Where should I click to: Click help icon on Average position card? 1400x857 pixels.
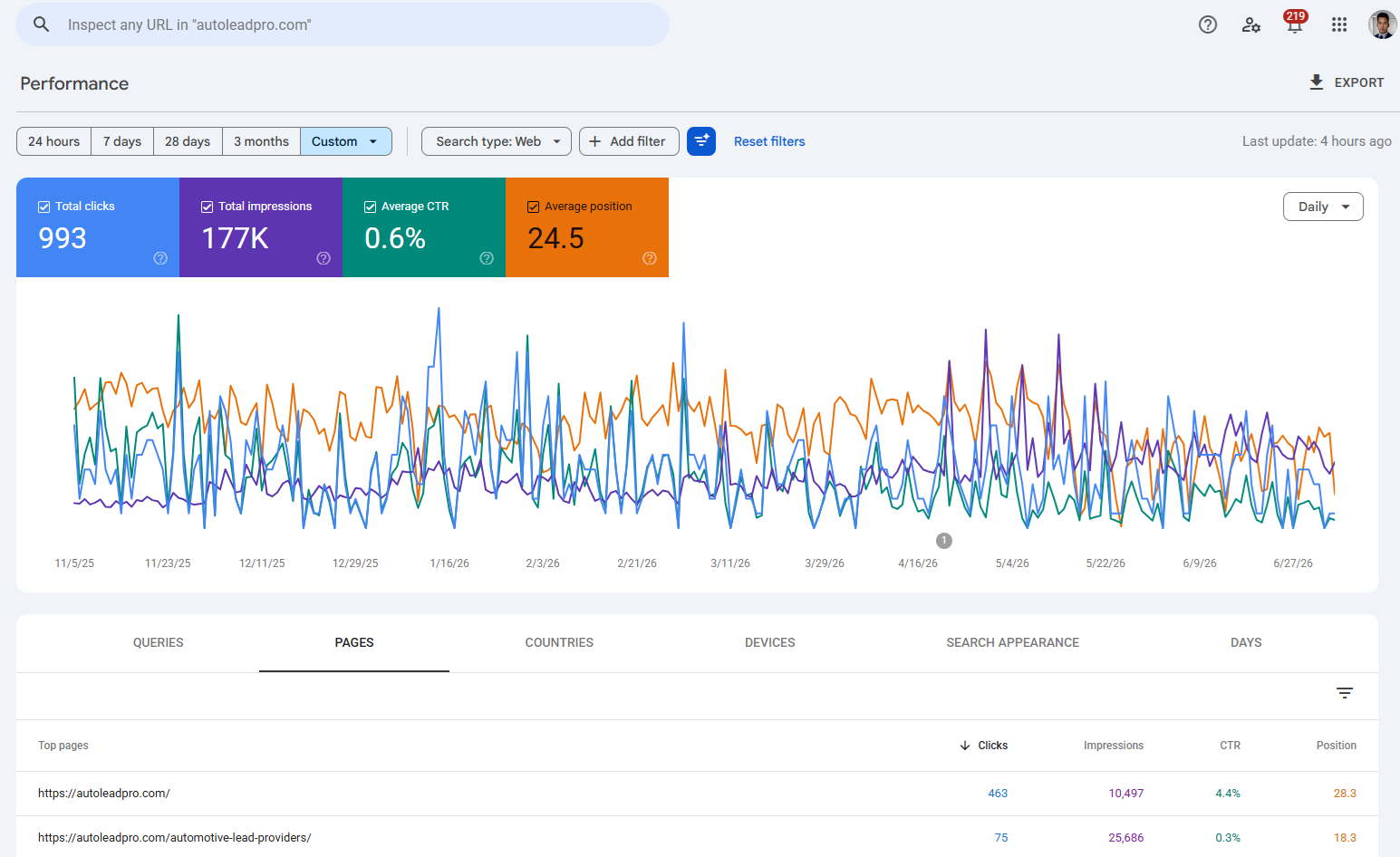pos(650,258)
